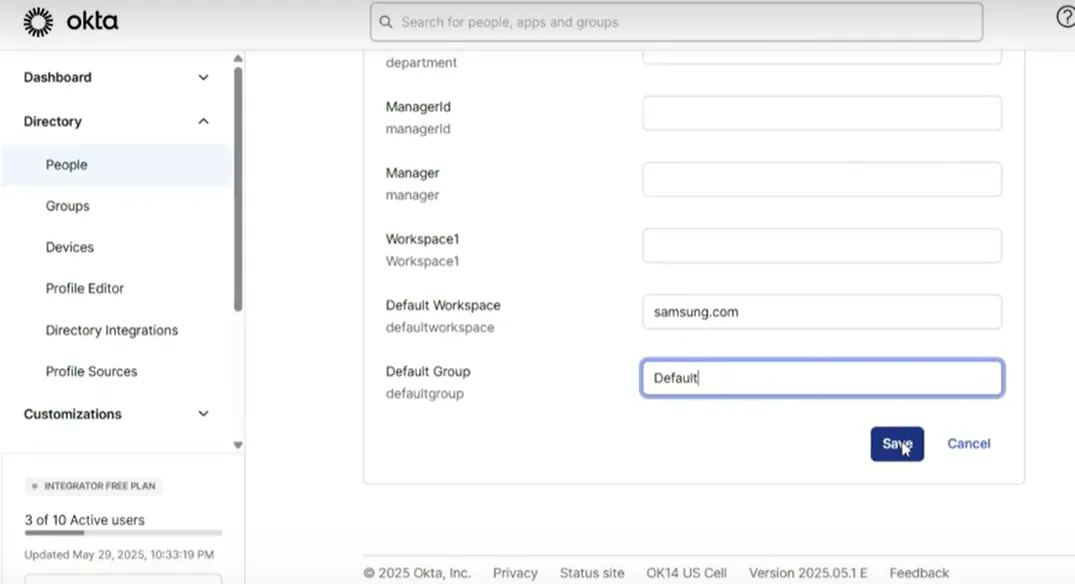This screenshot has width=1075, height=584.
Task: Open the Status site link
Action: [x=592, y=572]
